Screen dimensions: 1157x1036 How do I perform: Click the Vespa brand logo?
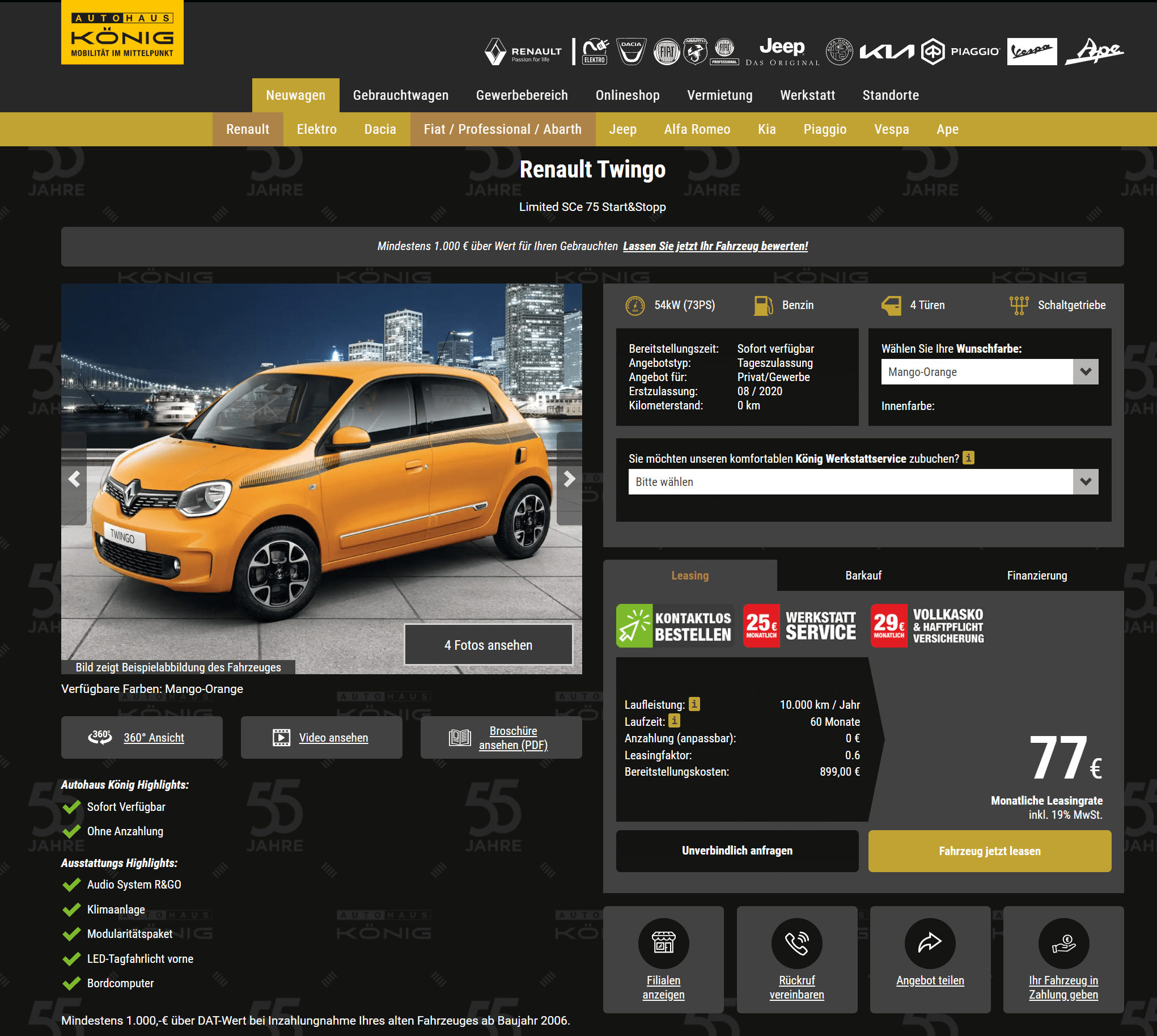pyautogui.click(x=1032, y=52)
